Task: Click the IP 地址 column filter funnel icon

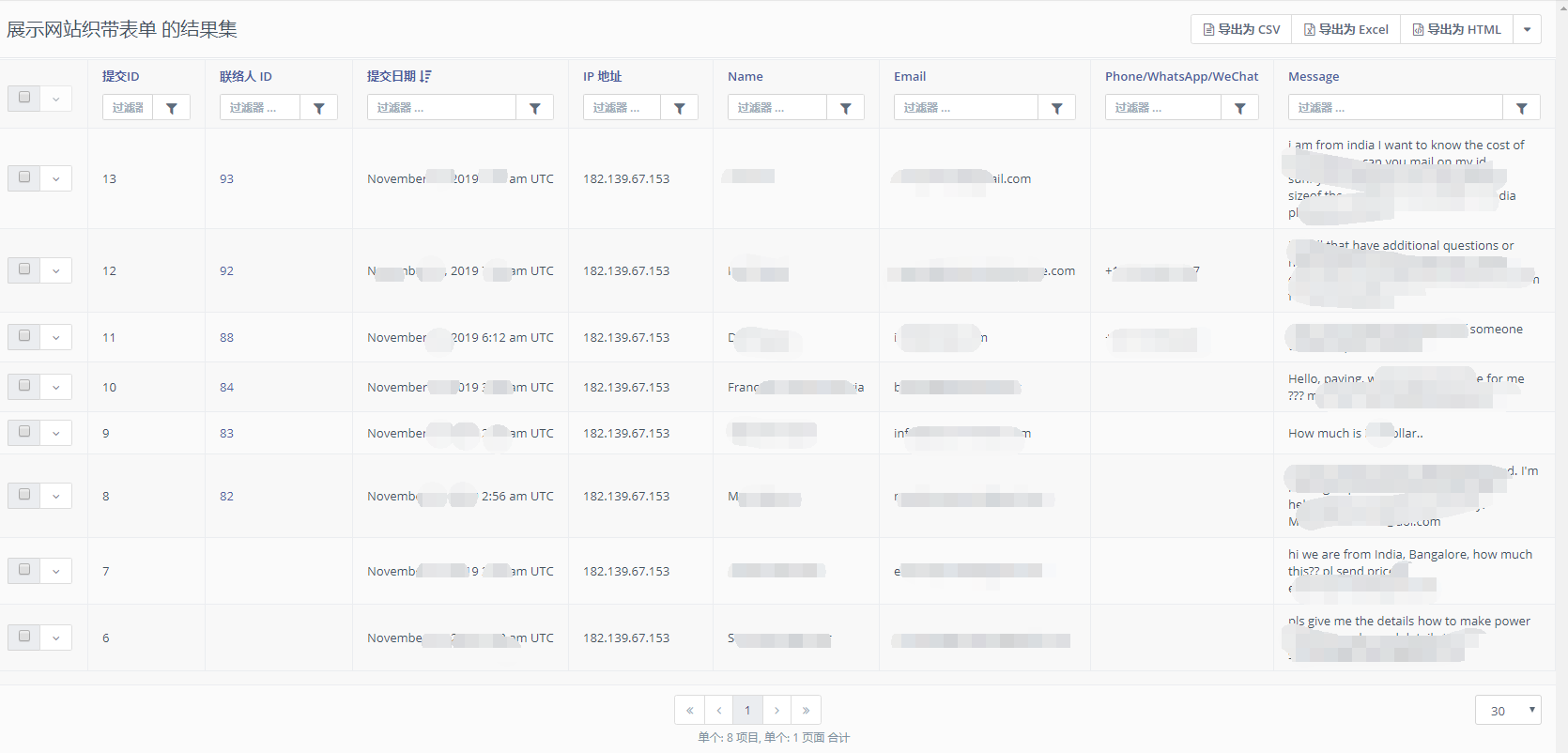Action: point(680,108)
